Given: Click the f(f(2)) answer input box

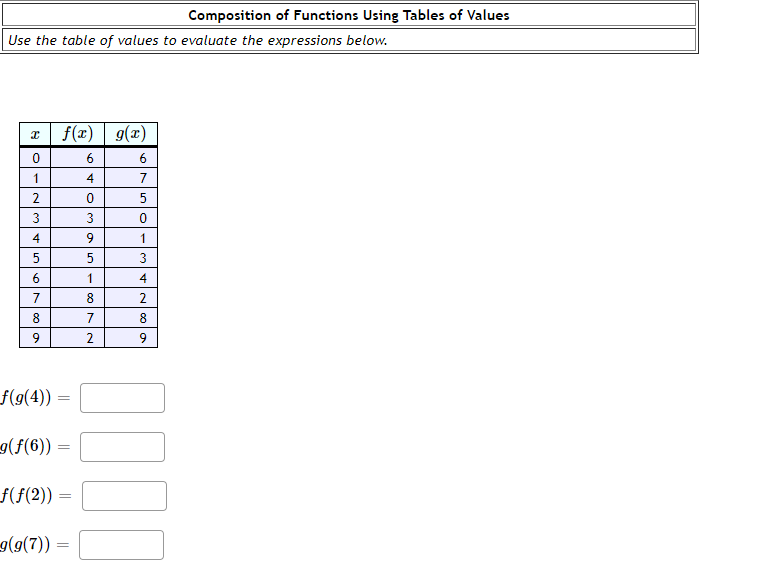Looking at the screenshot, I should tap(124, 496).
